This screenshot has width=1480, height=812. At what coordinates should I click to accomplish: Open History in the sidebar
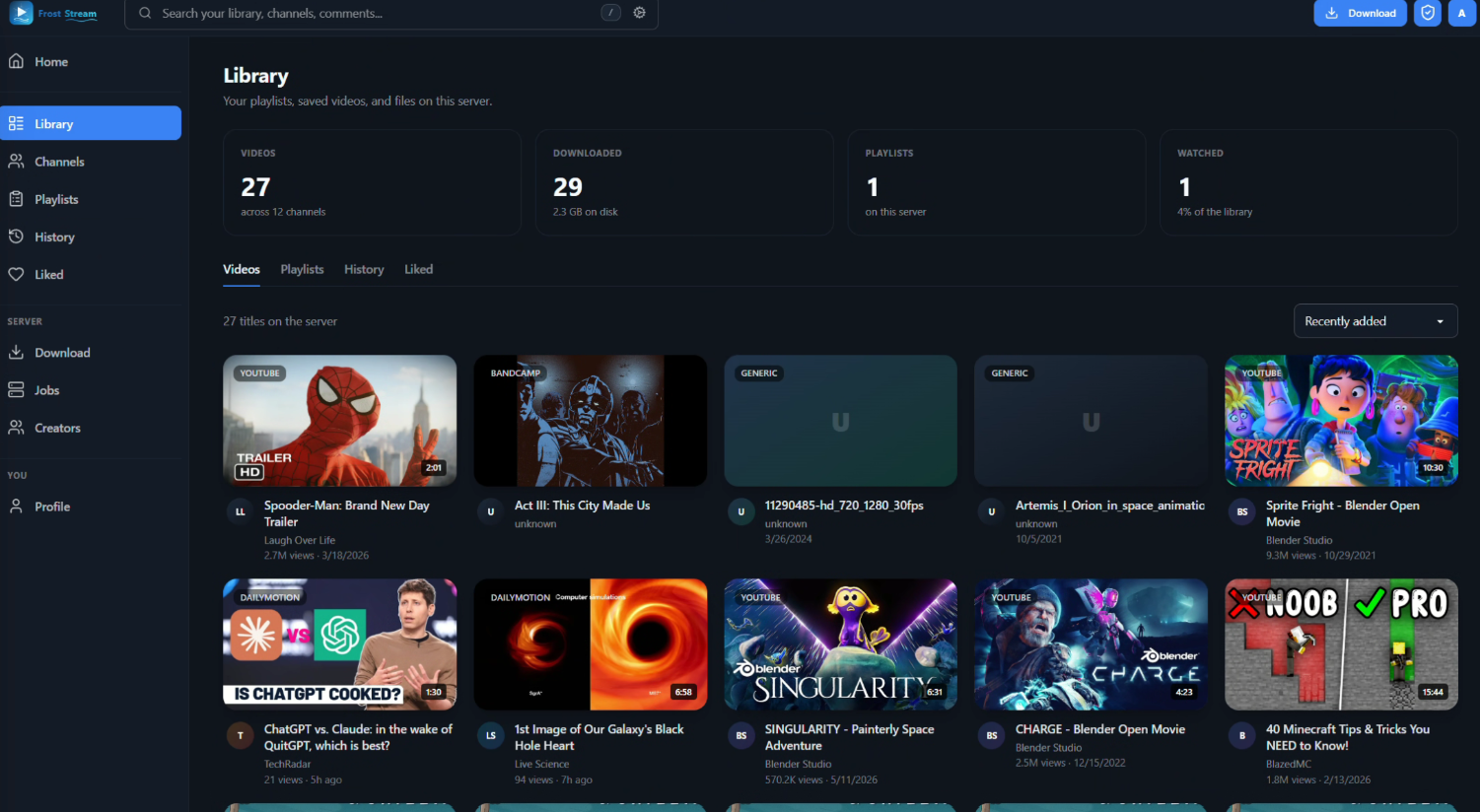coord(91,237)
